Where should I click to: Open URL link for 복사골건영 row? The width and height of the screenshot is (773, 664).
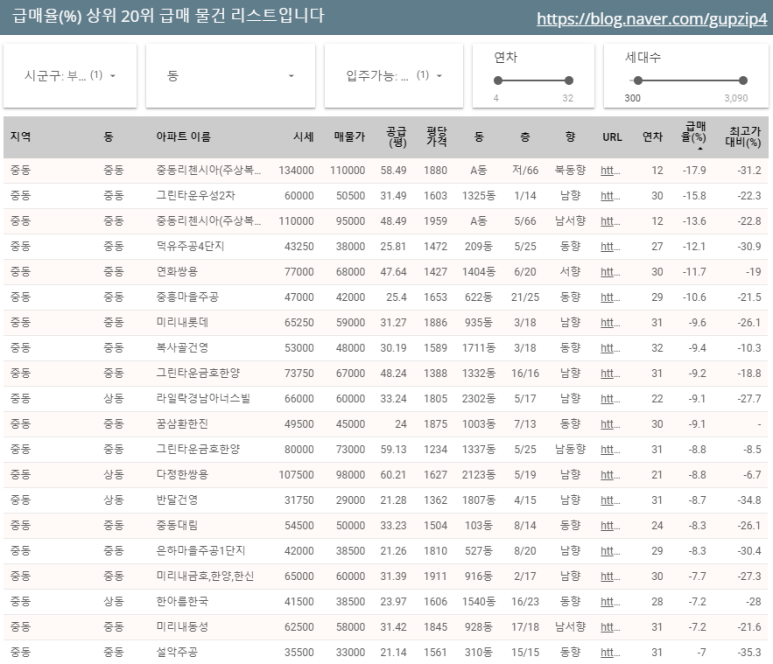[610, 348]
